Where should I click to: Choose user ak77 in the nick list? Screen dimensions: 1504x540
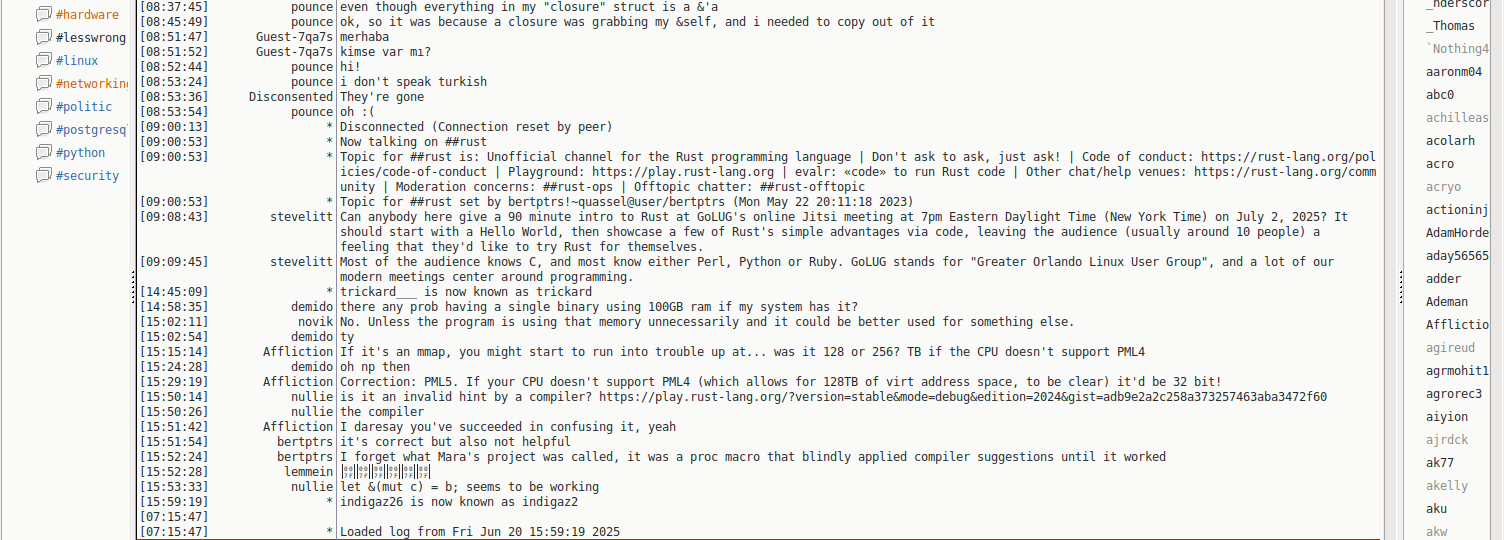[x=1440, y=463]
